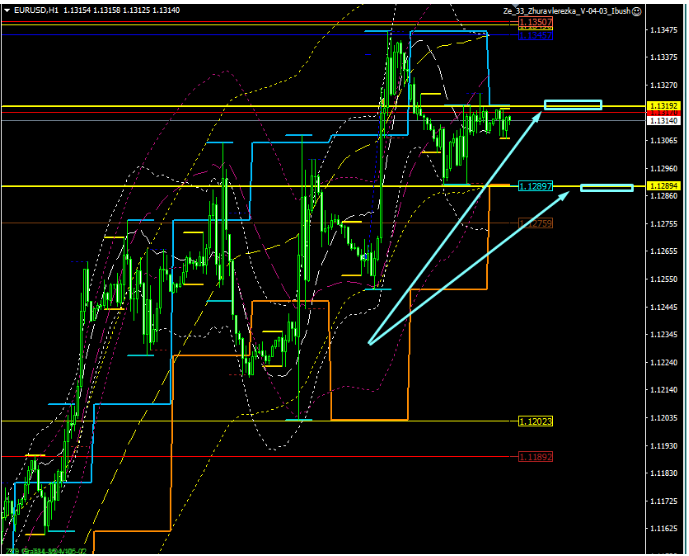Click the 1.12755 price scale value
Image resolution: width=689 pixels, height=556 pixels.
click(x=664, y=224)
